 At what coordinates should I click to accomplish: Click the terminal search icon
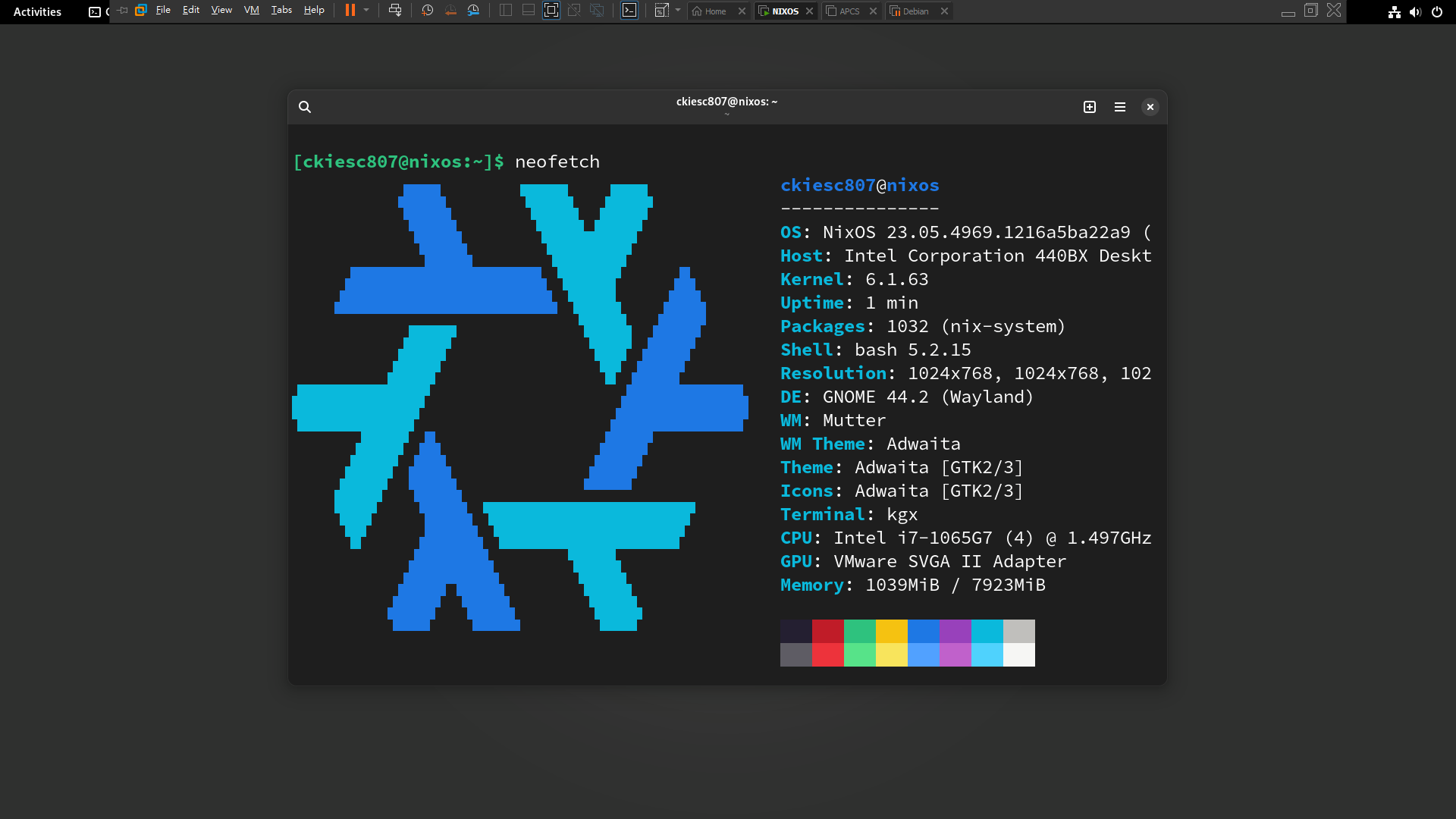tap(305, 107)
